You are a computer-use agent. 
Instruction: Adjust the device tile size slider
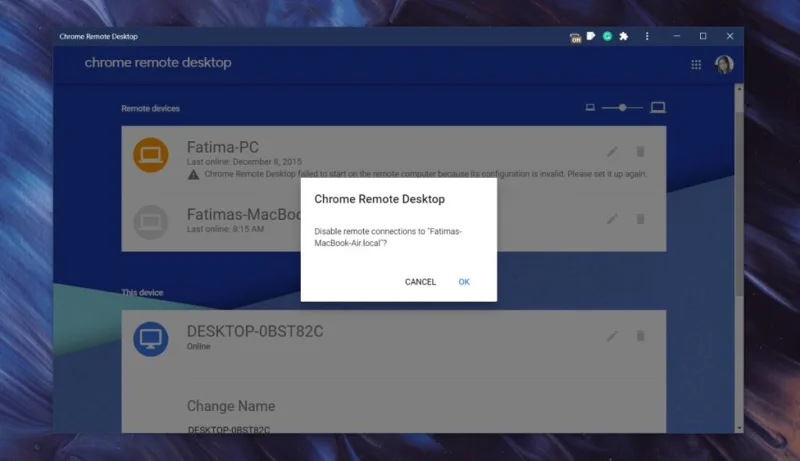(x=622, y=108)
